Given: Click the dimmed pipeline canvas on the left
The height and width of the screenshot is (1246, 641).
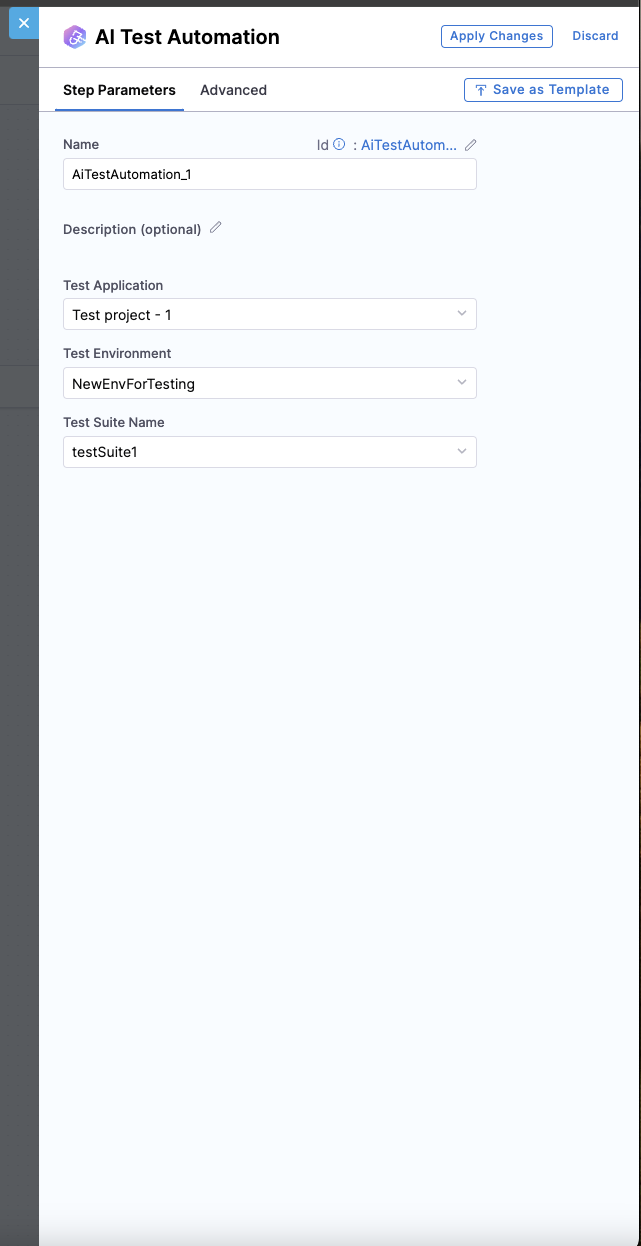Looking at the screenshot, I should pyautogui.click(x=18, y=600).
